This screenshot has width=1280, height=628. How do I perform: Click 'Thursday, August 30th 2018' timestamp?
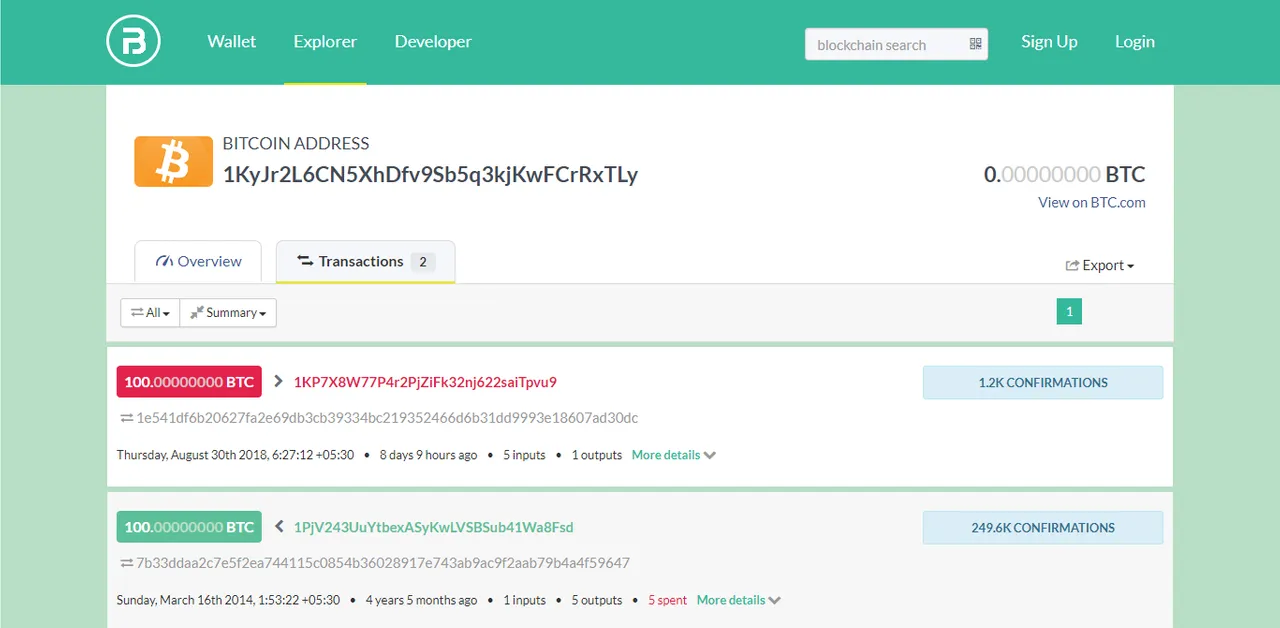coord(235,455)
